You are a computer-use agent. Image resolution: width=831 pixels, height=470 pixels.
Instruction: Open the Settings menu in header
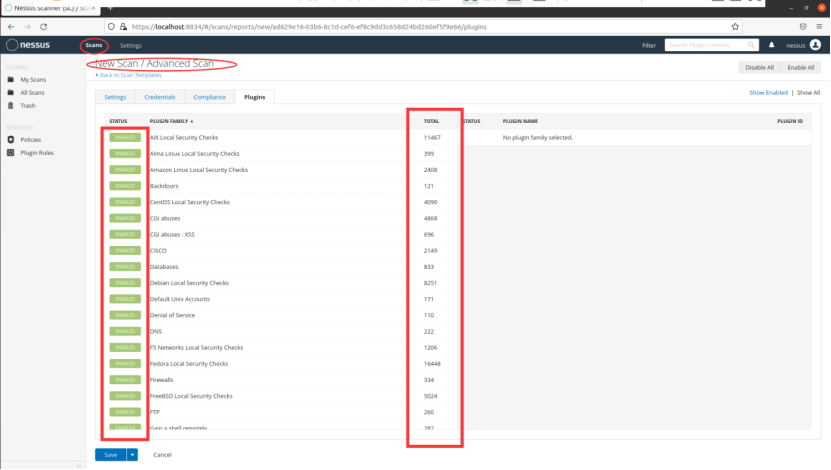[130, 46]
